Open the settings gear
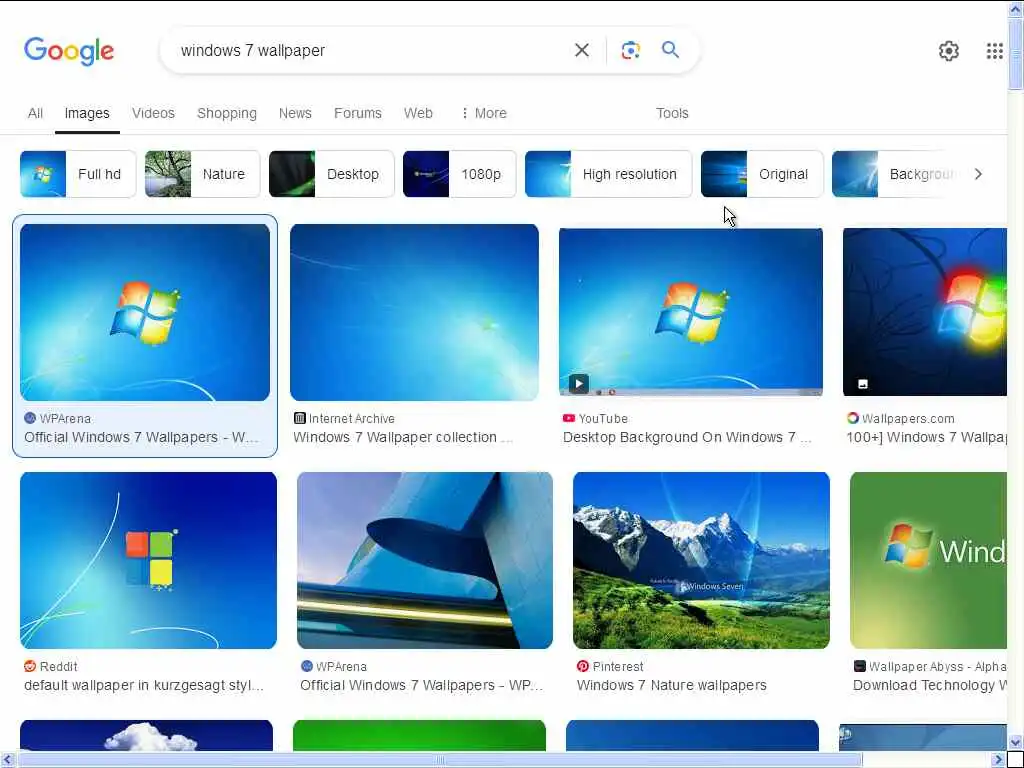1024x768 pixels. 948,51
